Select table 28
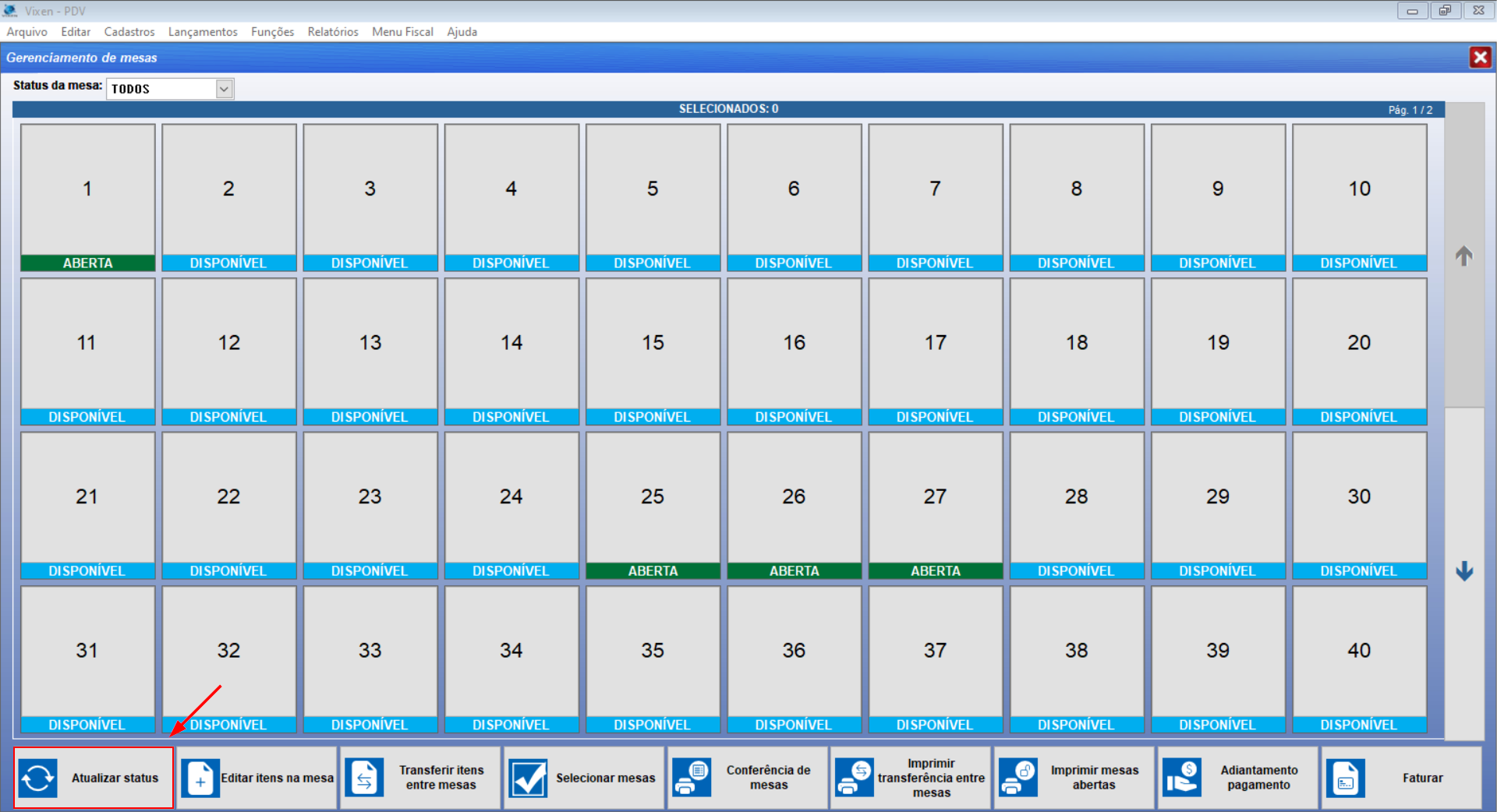 [x=1077, y=506]
